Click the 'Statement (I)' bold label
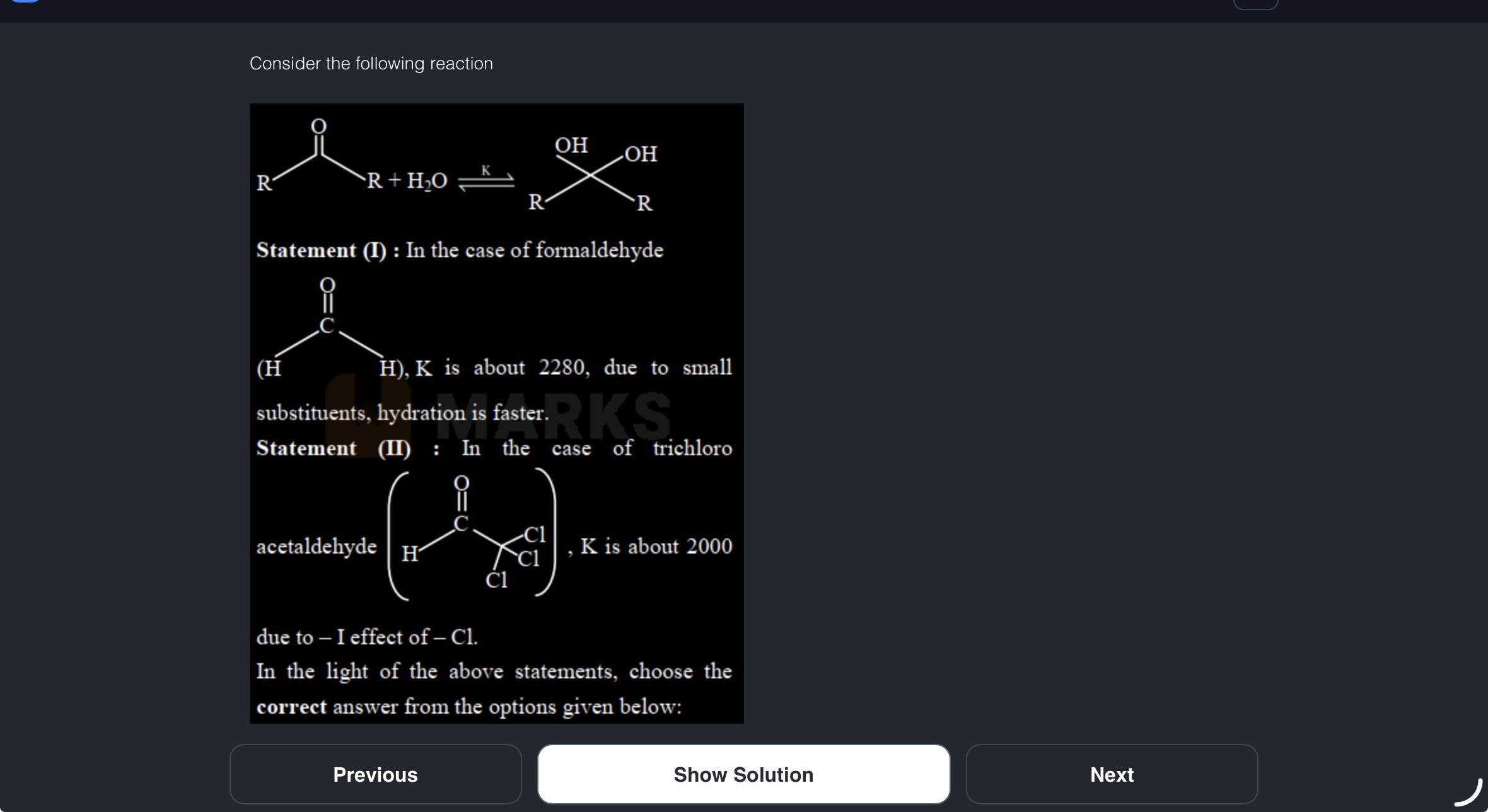This screenshot has height=812, width=1488. [x=322, y=250]
